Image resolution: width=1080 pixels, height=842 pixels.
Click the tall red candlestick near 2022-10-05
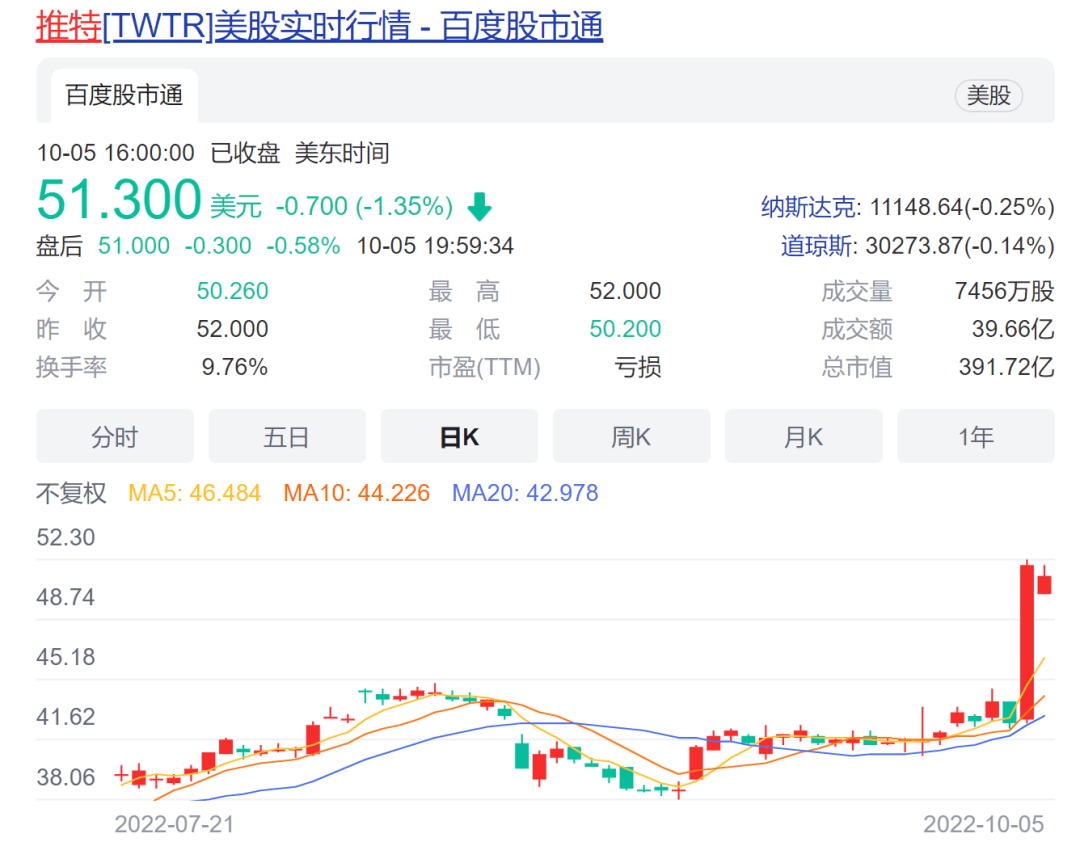(x=1027, y=642)
